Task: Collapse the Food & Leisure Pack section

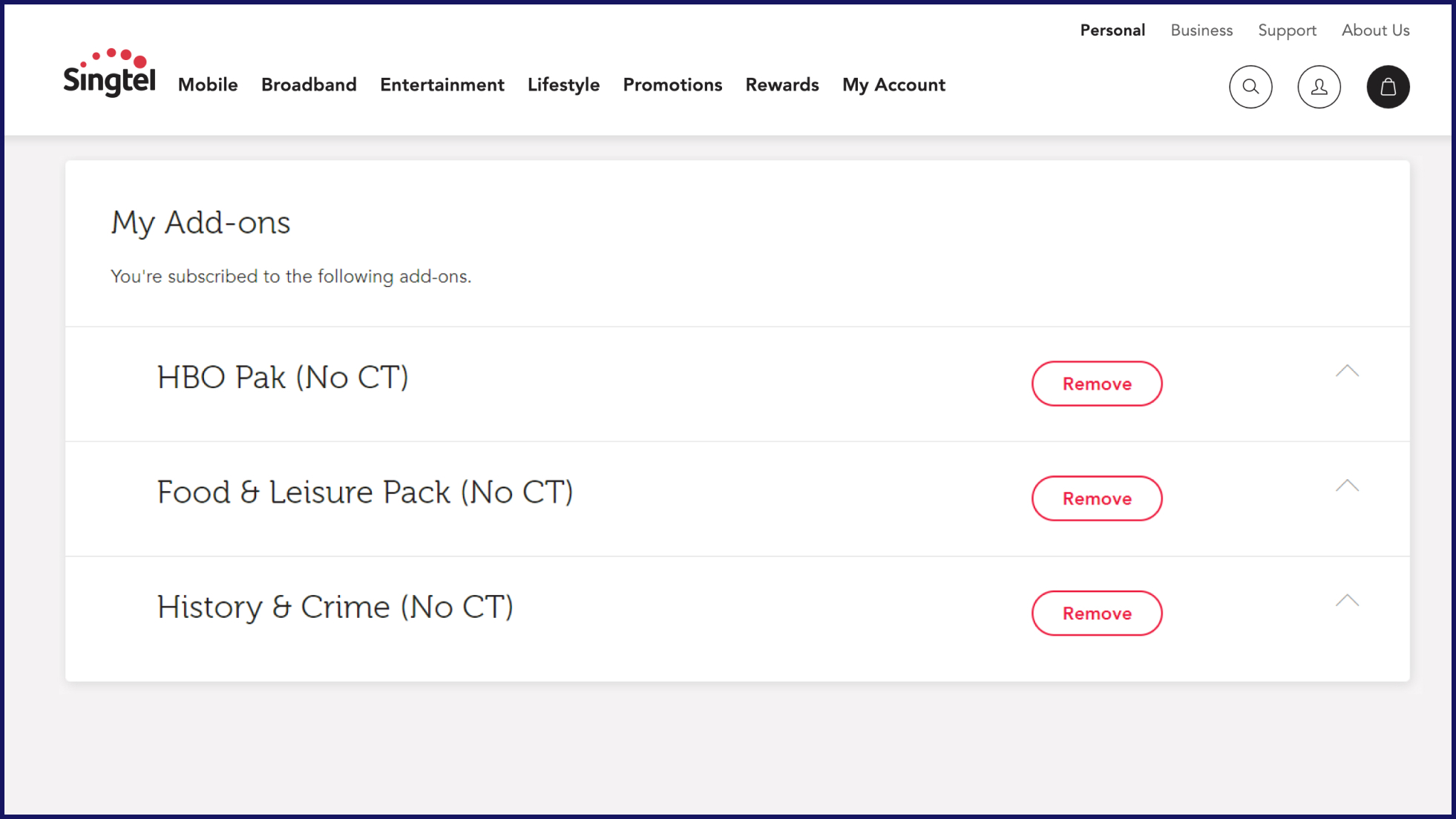Action: [x=1347, y=487]
